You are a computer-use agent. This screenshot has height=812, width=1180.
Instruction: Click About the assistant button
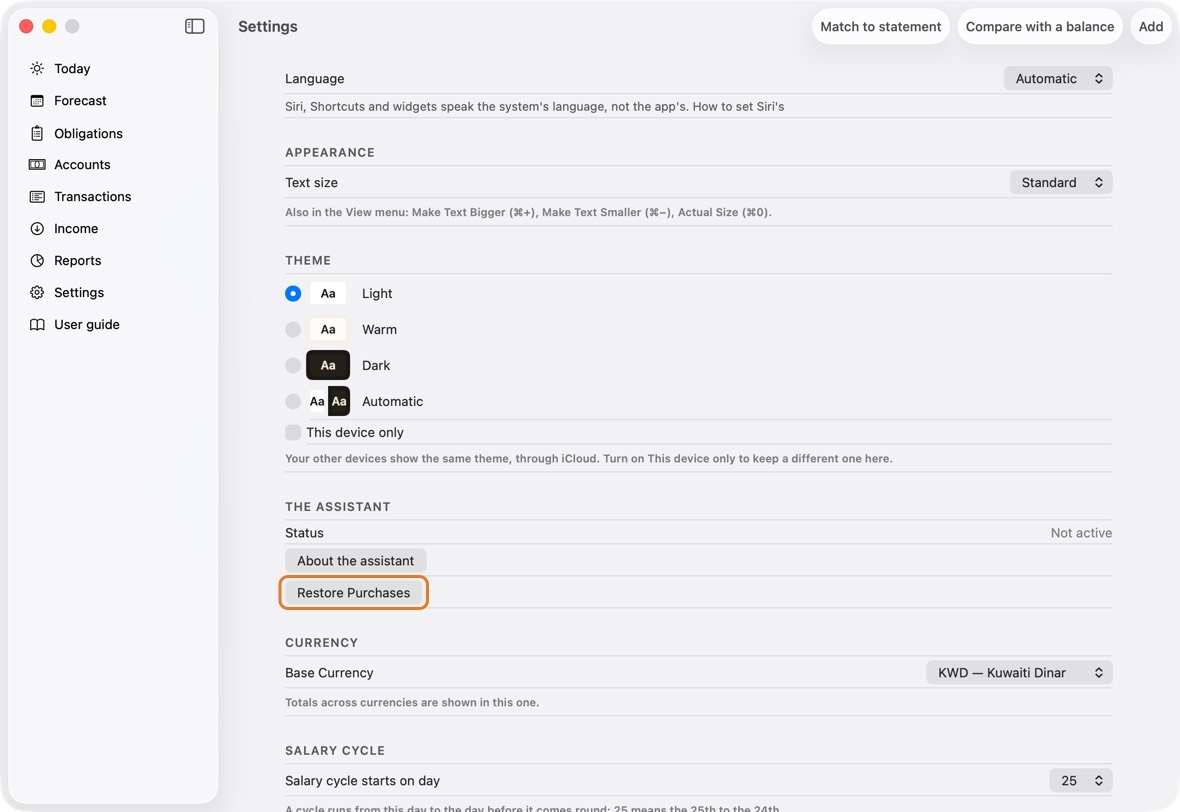click(x=355, y=561)
